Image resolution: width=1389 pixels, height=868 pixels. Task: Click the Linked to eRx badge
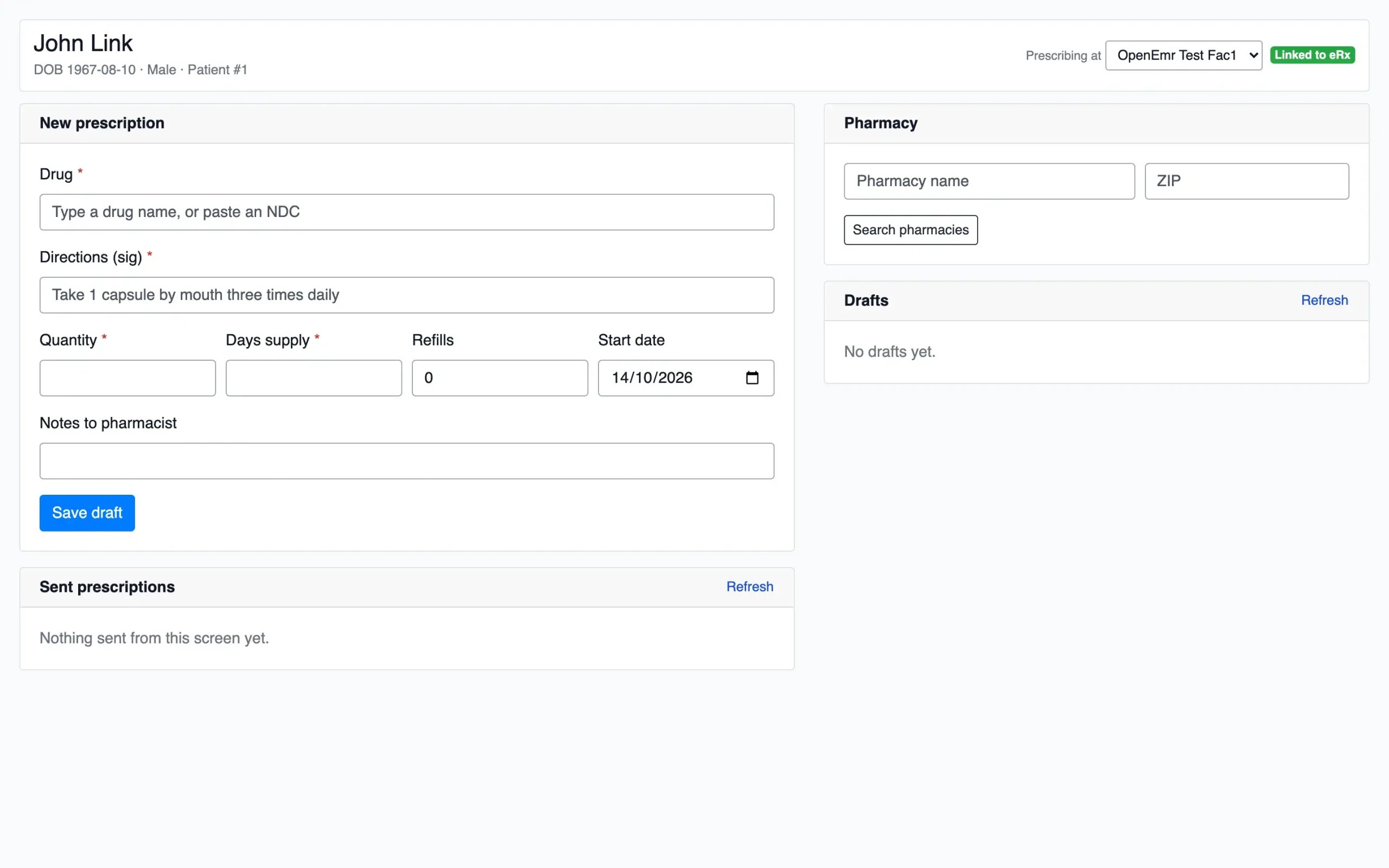[1312, 55]
